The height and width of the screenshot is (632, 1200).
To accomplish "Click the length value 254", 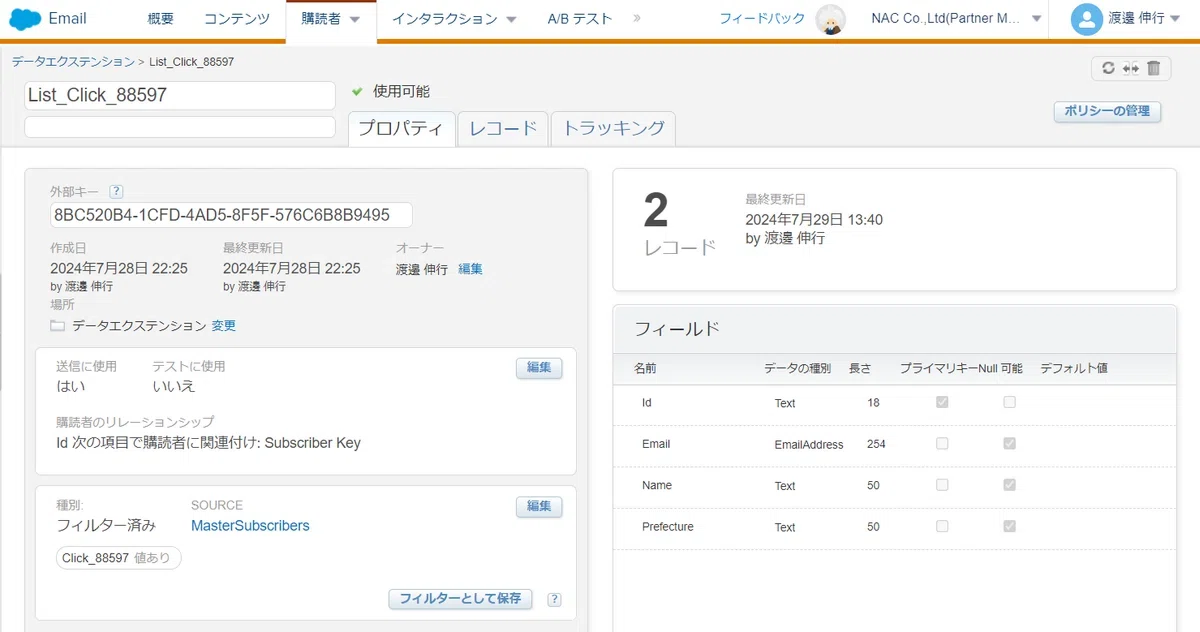I will (876, 444).
